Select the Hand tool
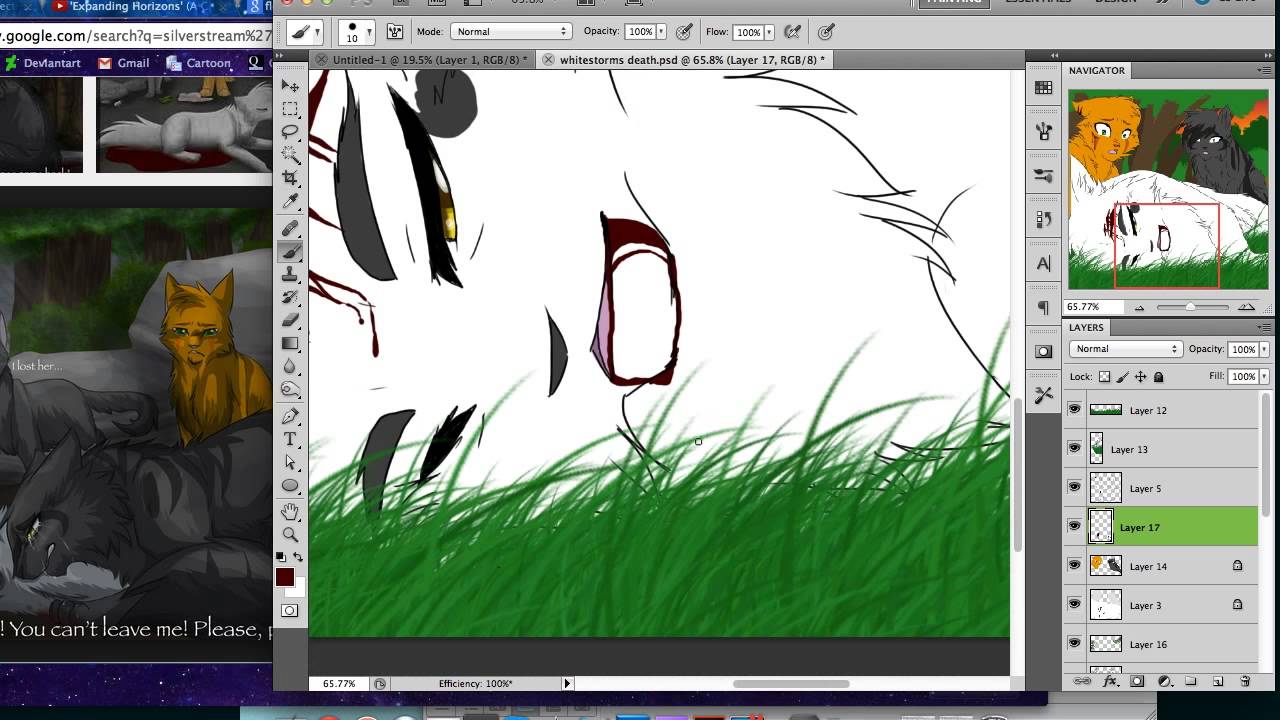1280x720 pixels. (x=290, y=512)
